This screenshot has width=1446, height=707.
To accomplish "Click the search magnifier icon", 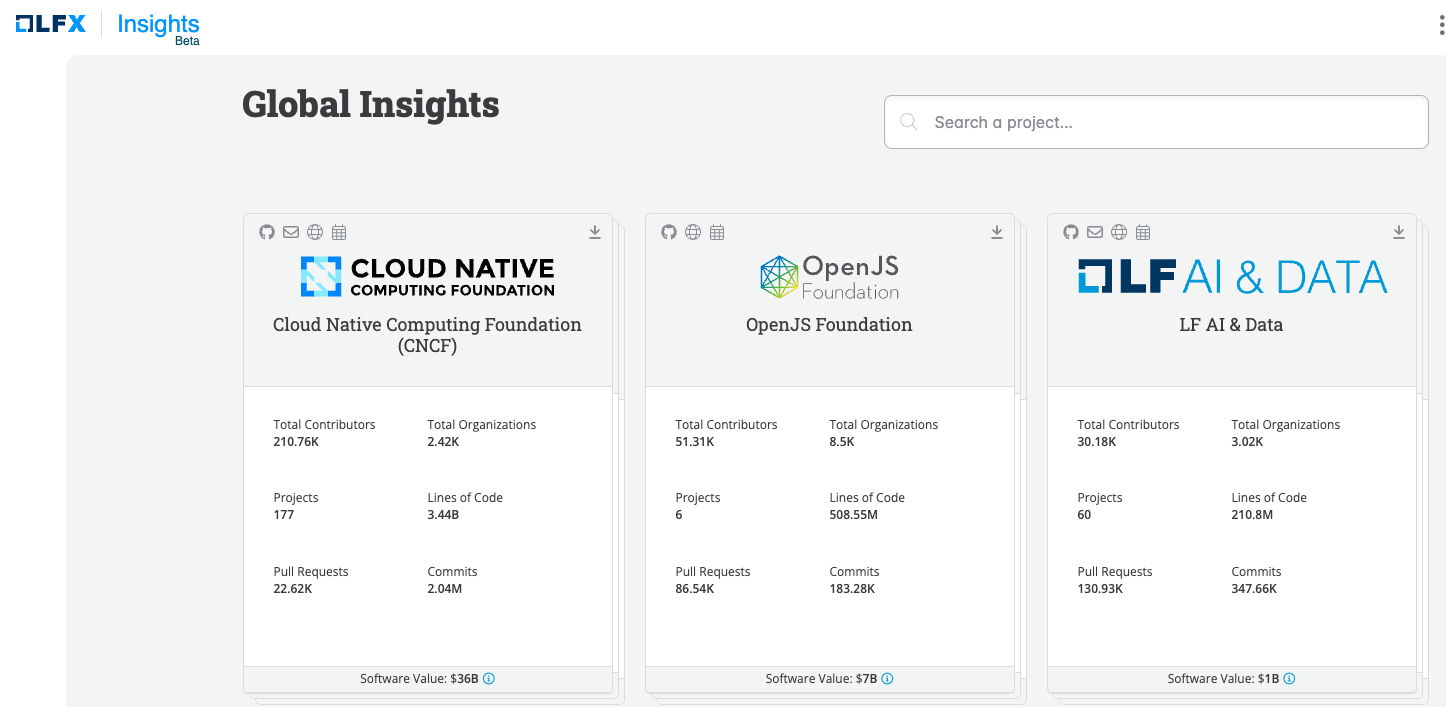I will (x=909, y=122).
